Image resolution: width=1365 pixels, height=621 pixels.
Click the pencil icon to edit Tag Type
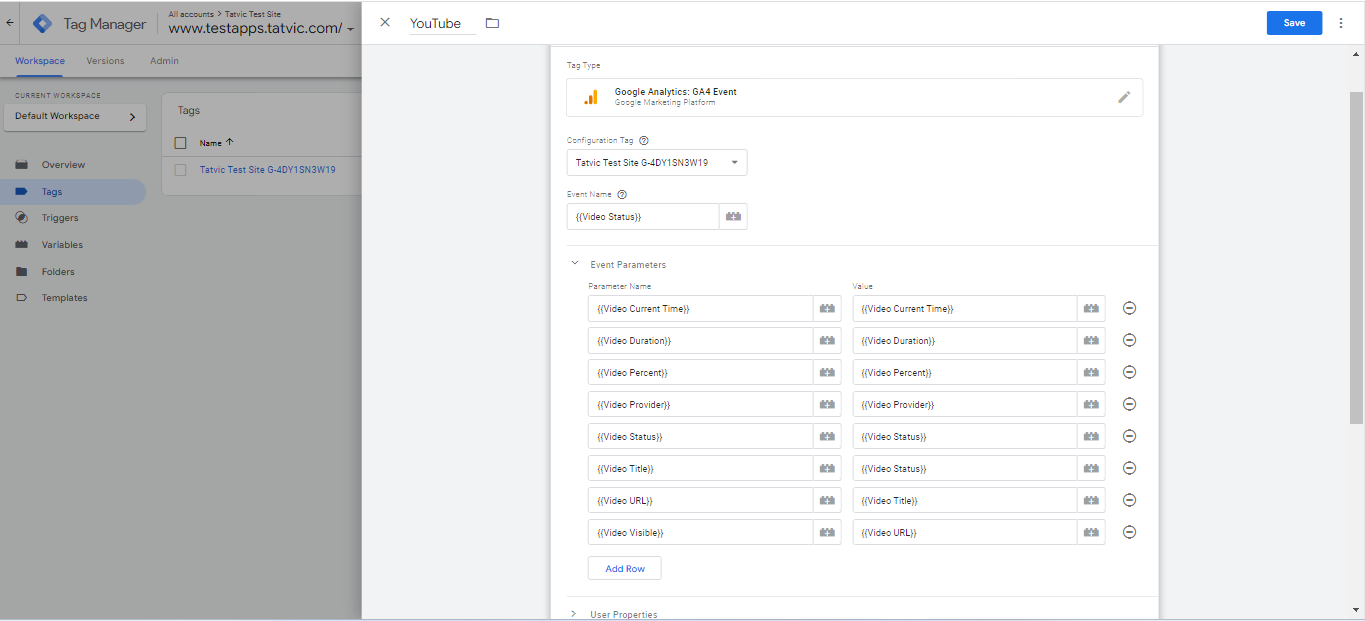click(x=1124, y=97)
